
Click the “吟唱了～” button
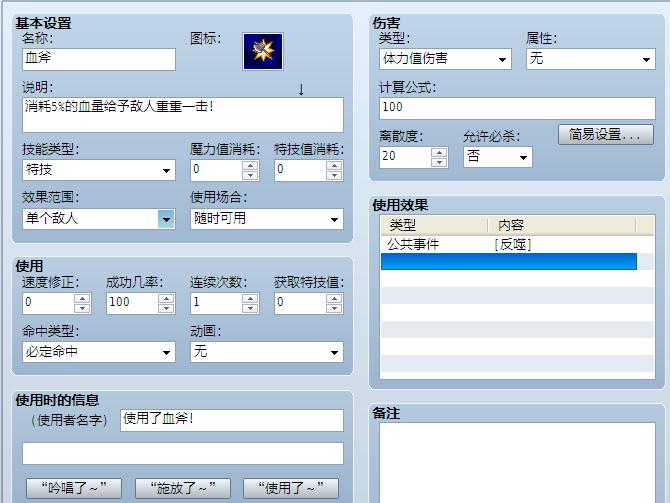point(74,488)
